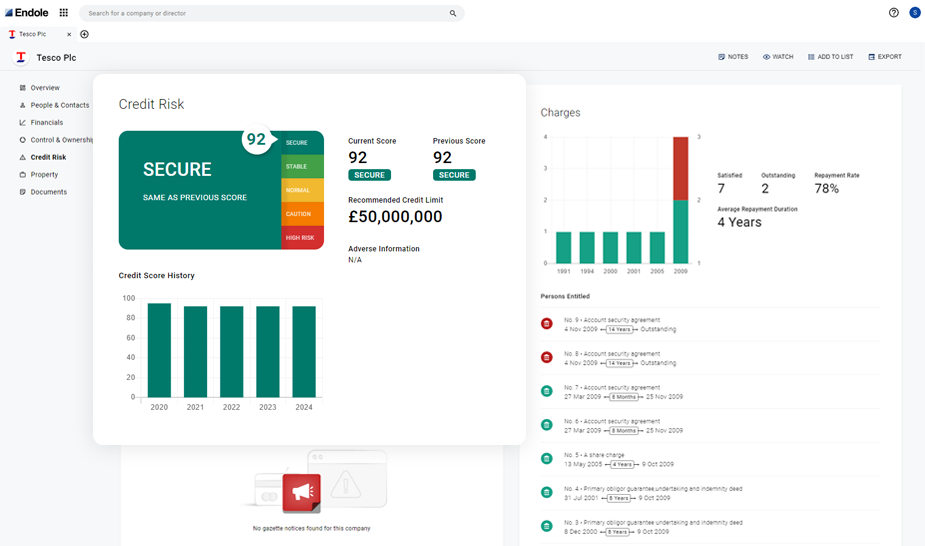The width and height of the screenshot is (925, 546).
Task: Click the 1991 bar in Charges chart
Action: [563, 248]
